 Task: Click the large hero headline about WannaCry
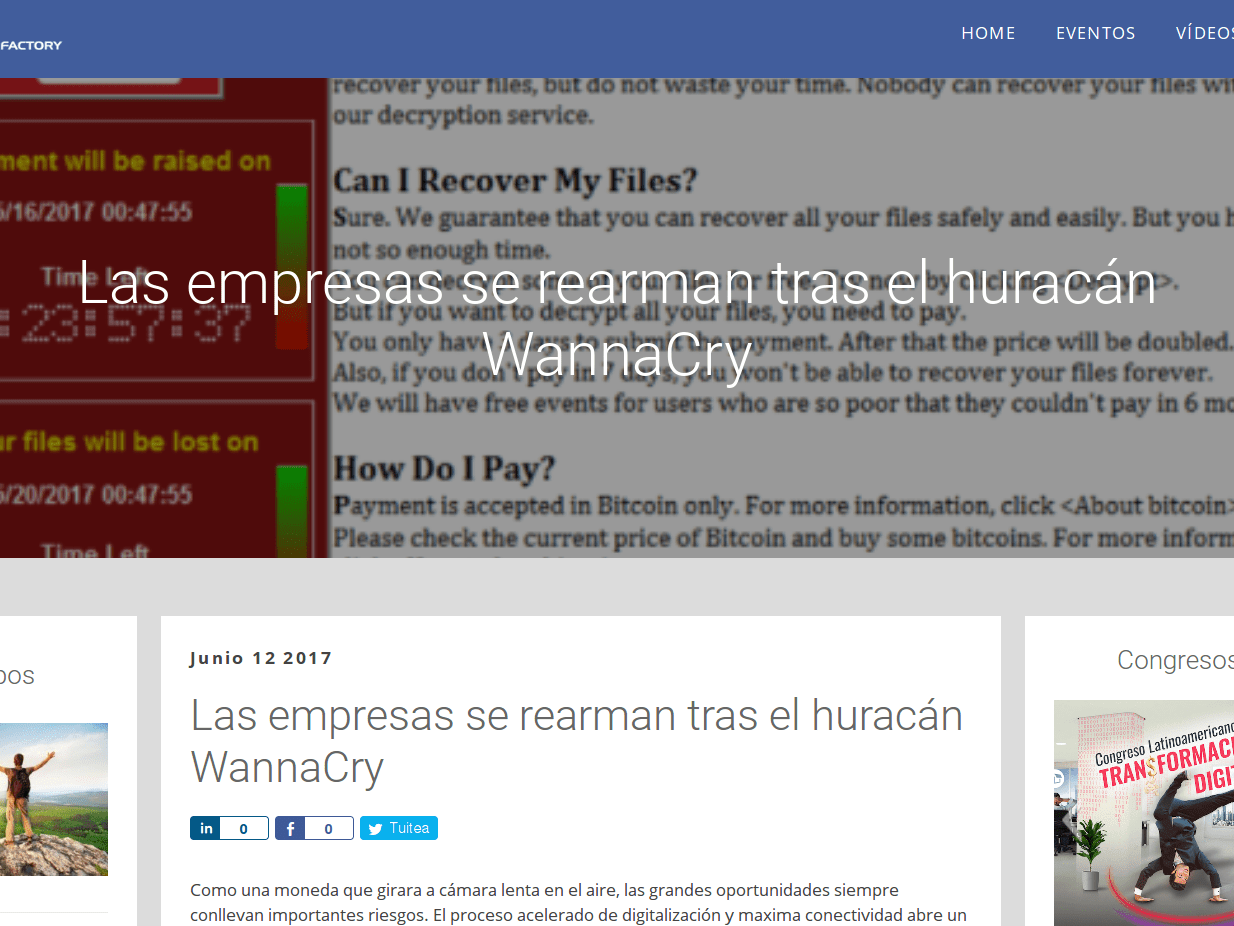[617, 317]
